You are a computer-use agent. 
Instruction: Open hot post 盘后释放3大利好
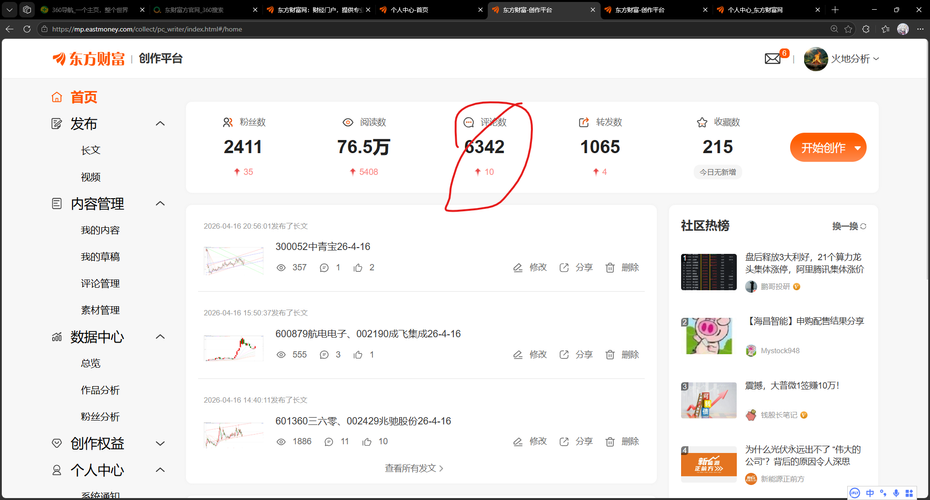[x=804, y=263]
